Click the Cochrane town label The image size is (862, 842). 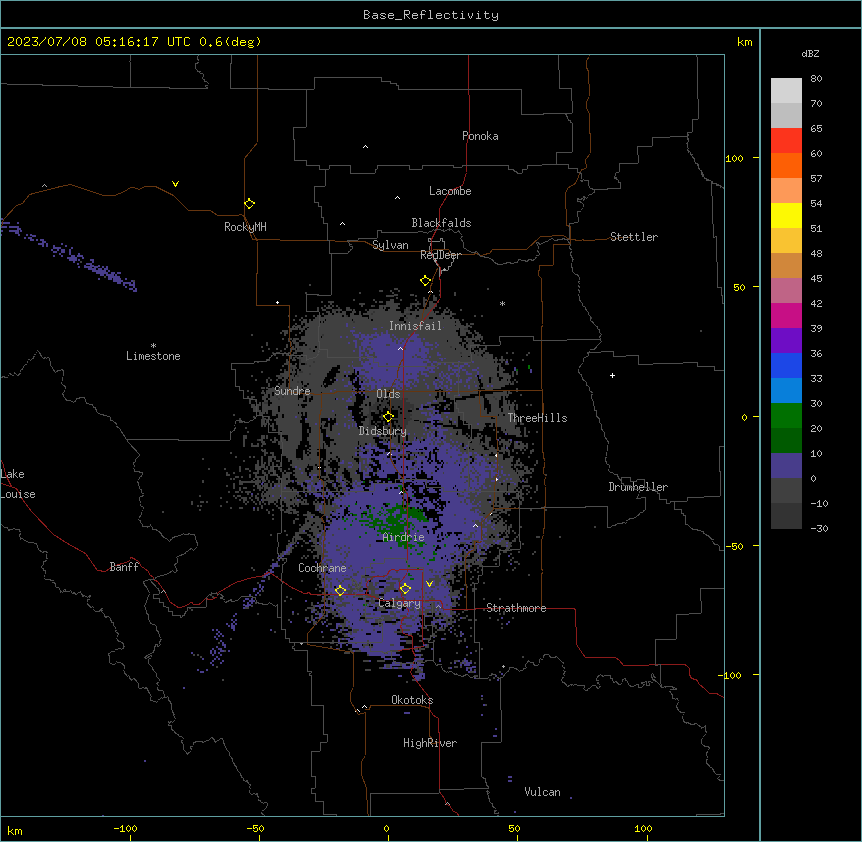(322, 568)
